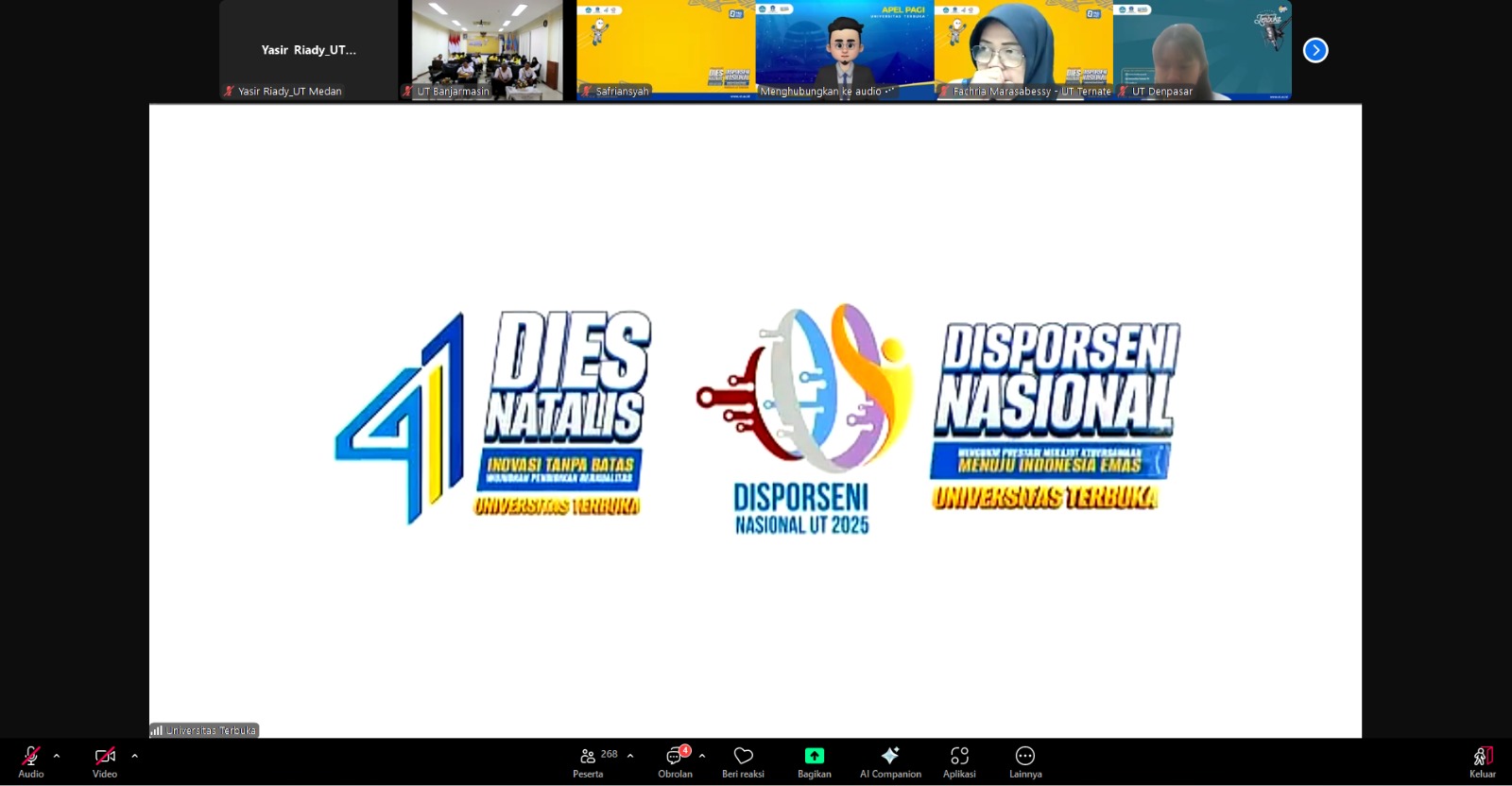Show next participants with the blue arrow
Image resolution: width=1512 pixels, height=786 pixels.
[1315, 50]
